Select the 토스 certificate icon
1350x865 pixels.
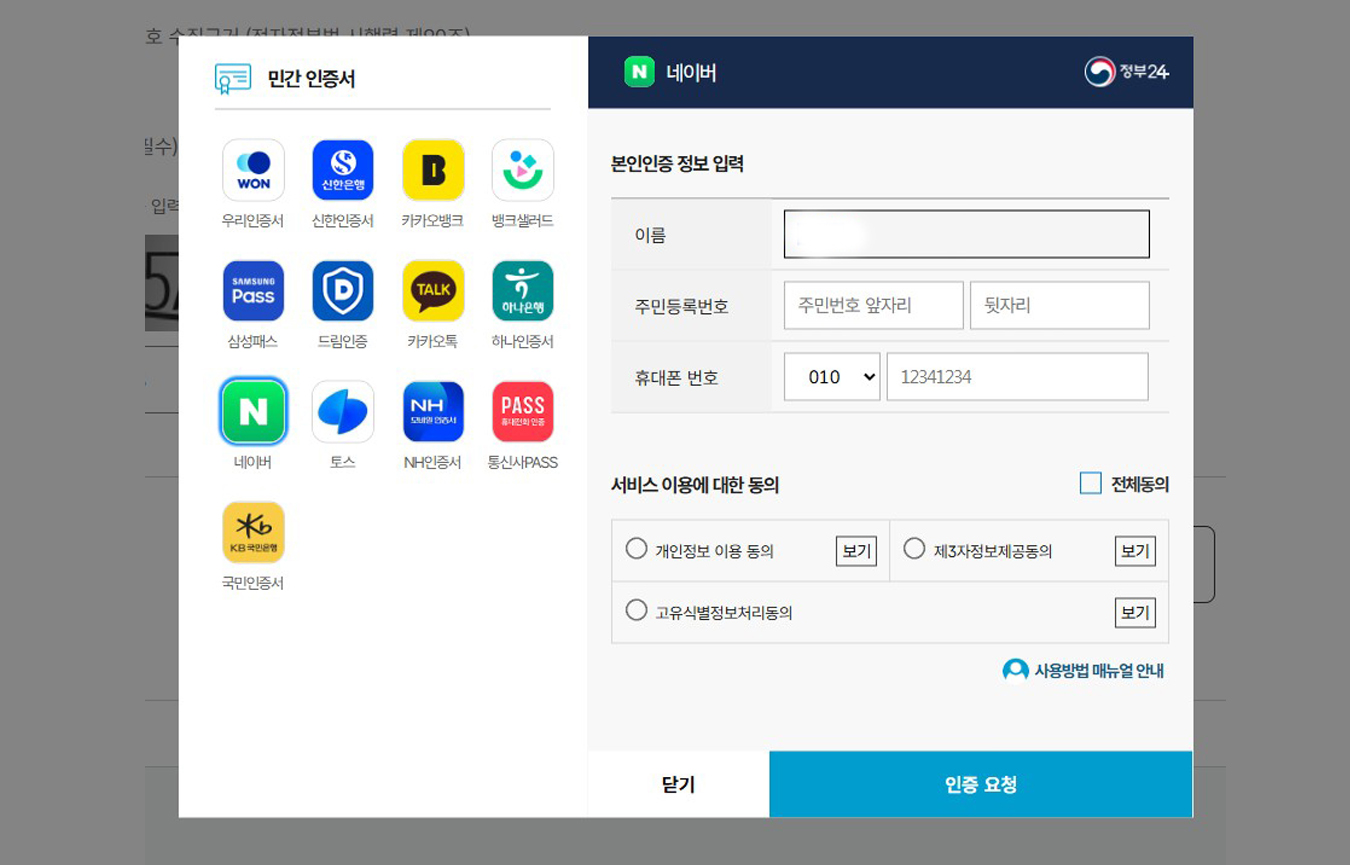coord(343,410)
